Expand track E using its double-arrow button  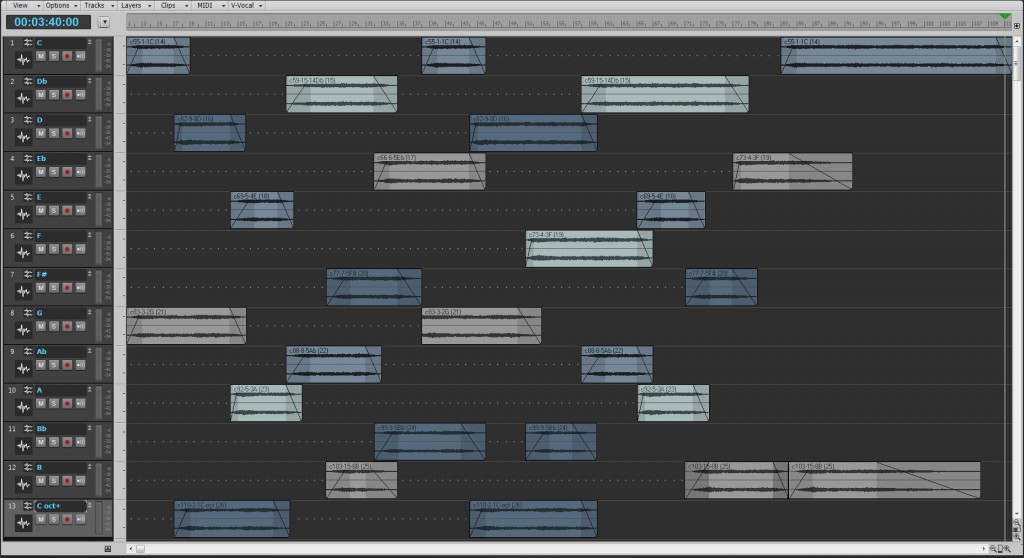(x=89, y=196)
